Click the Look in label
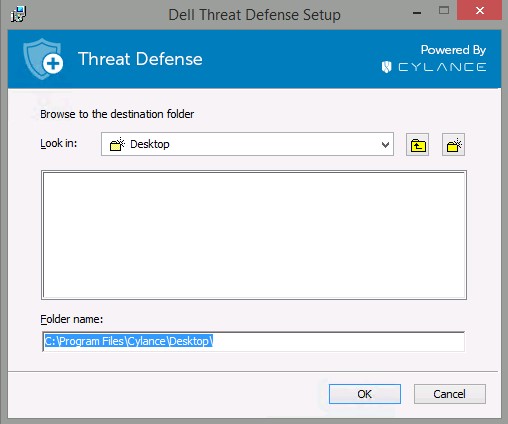 [59, 143]
